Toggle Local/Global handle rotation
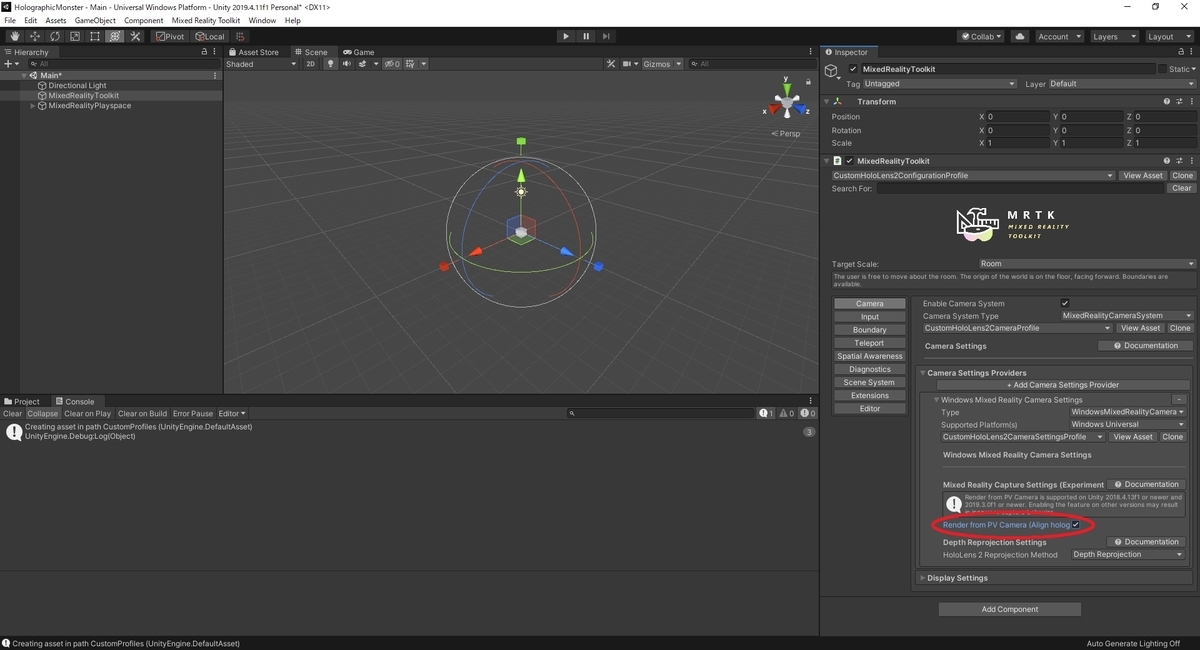The image size is (1200, 650). tap(209, 36)
